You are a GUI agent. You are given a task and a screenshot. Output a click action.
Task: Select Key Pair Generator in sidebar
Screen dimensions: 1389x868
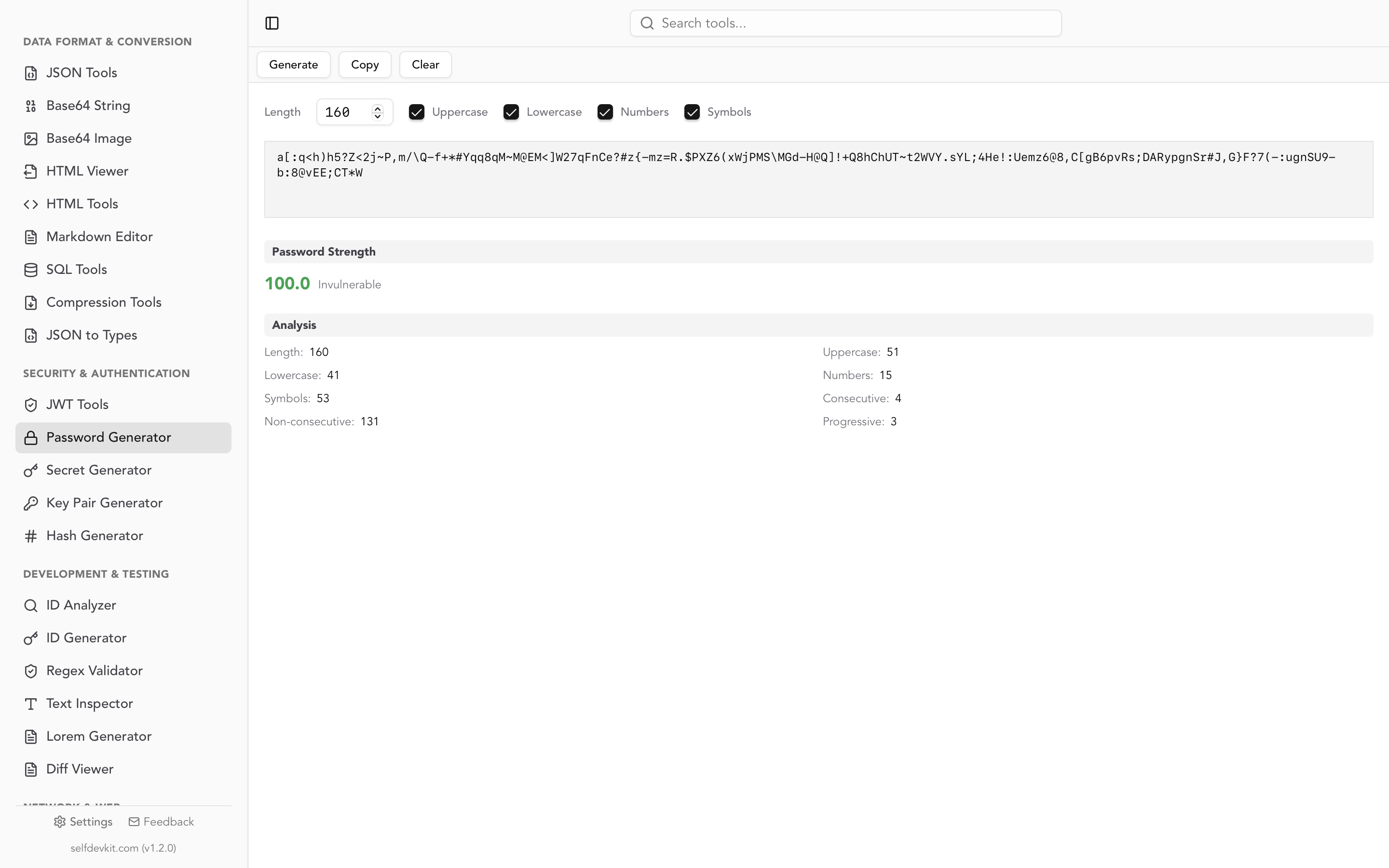click(123, 503)
